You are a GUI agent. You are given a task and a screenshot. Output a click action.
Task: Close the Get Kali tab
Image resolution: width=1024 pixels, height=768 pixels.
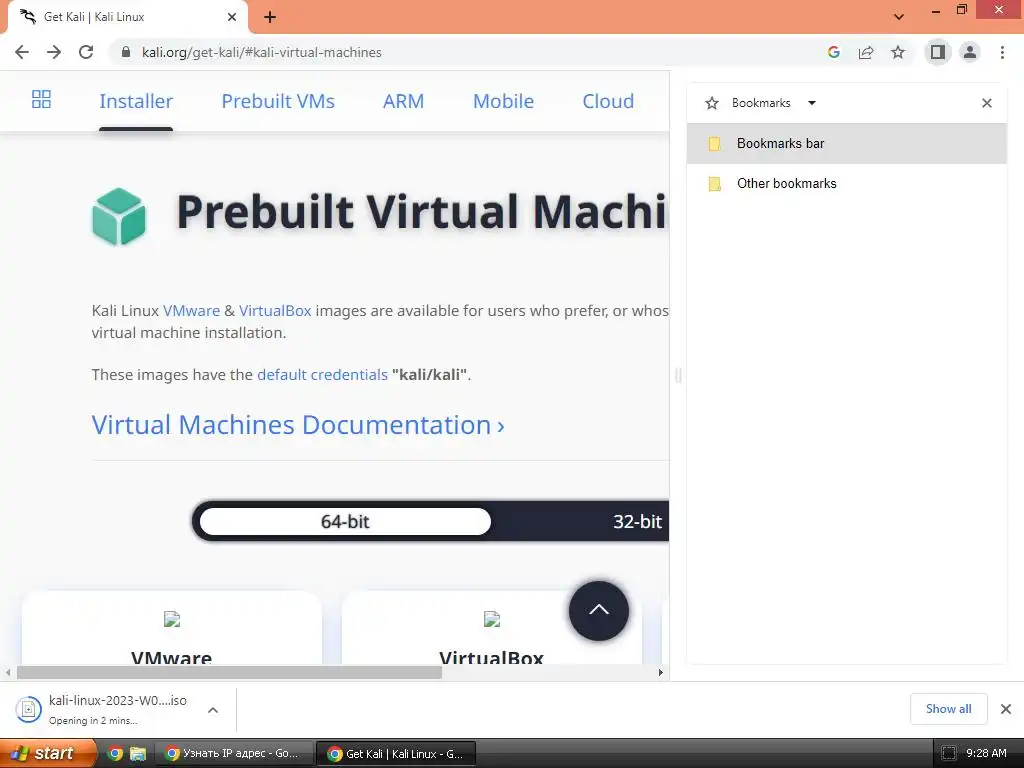pyautogui.click(x=232, y=17)
